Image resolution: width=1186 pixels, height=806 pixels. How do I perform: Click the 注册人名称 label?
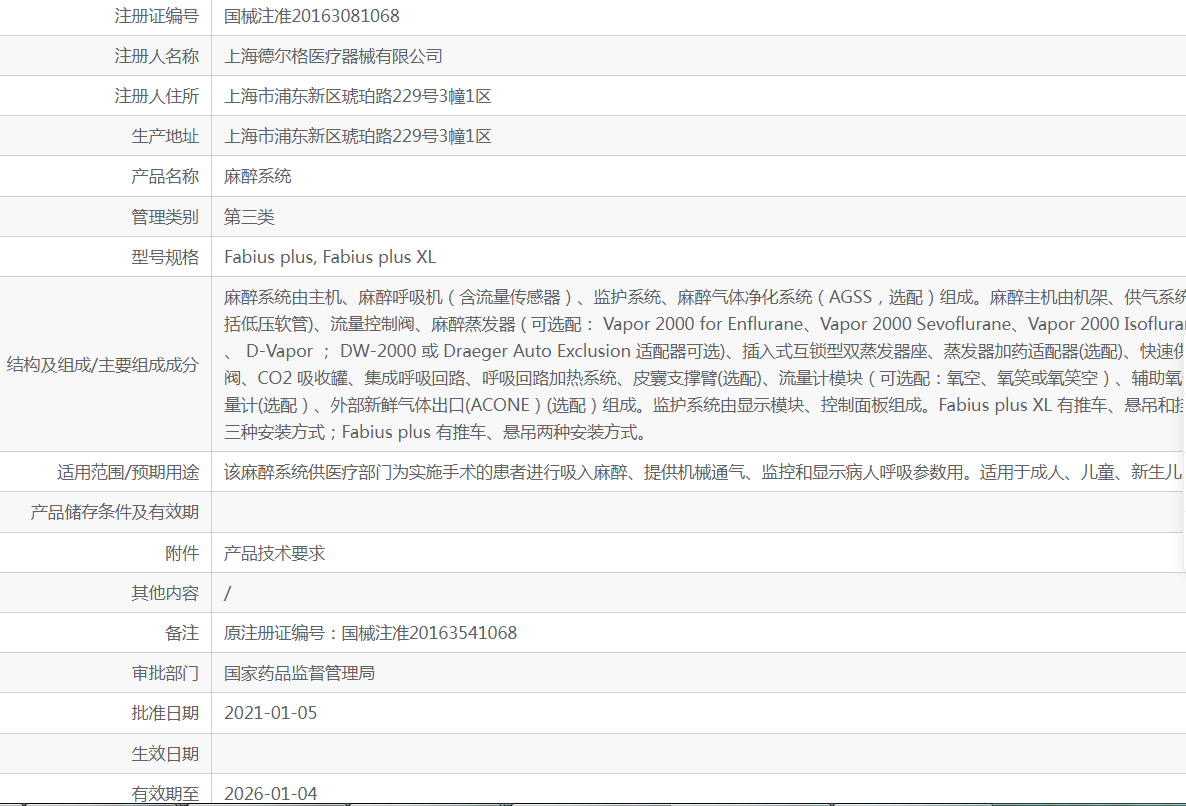click(157, 56)
